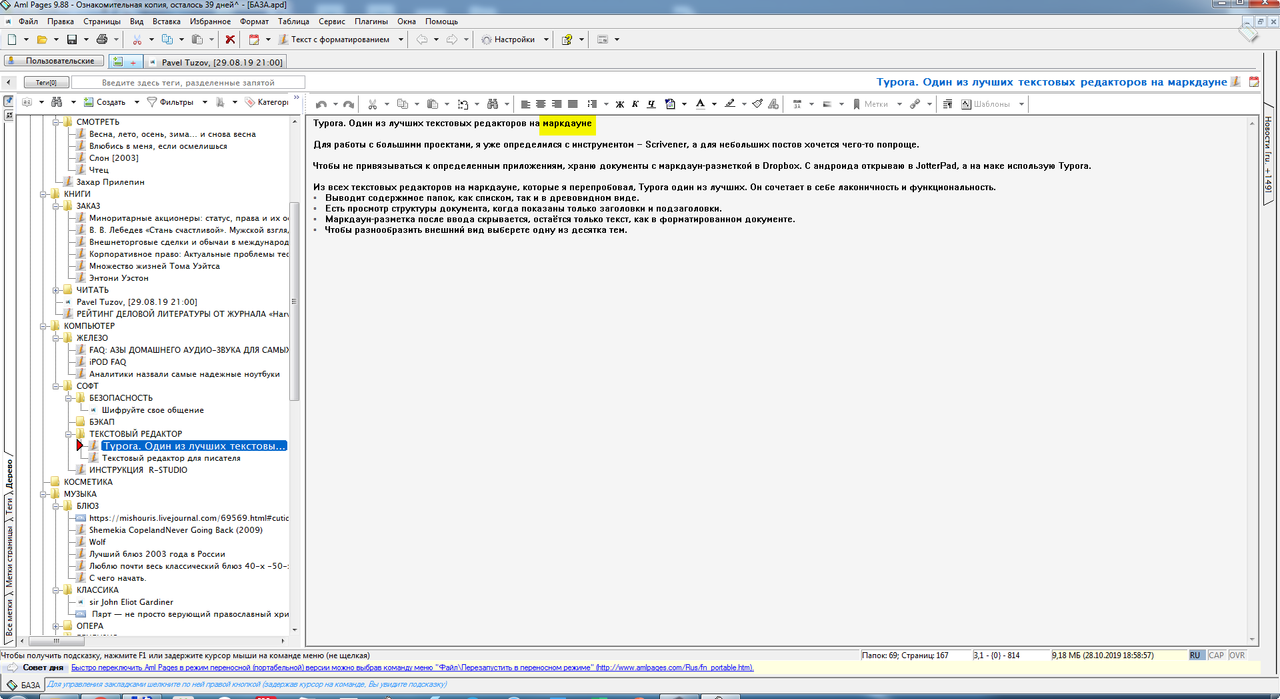Toggle the pin icon above the tree panel
Screen dimensions: 1280x699
pos(7,101)
